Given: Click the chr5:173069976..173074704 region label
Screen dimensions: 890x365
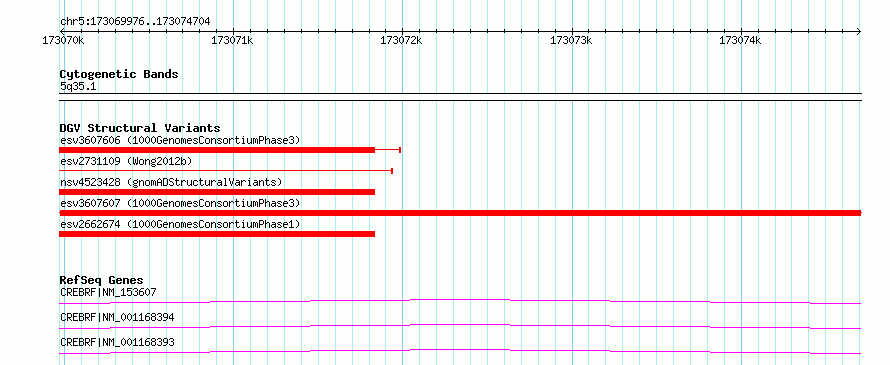Looking at the screenshot, I should tap(135, 22).
